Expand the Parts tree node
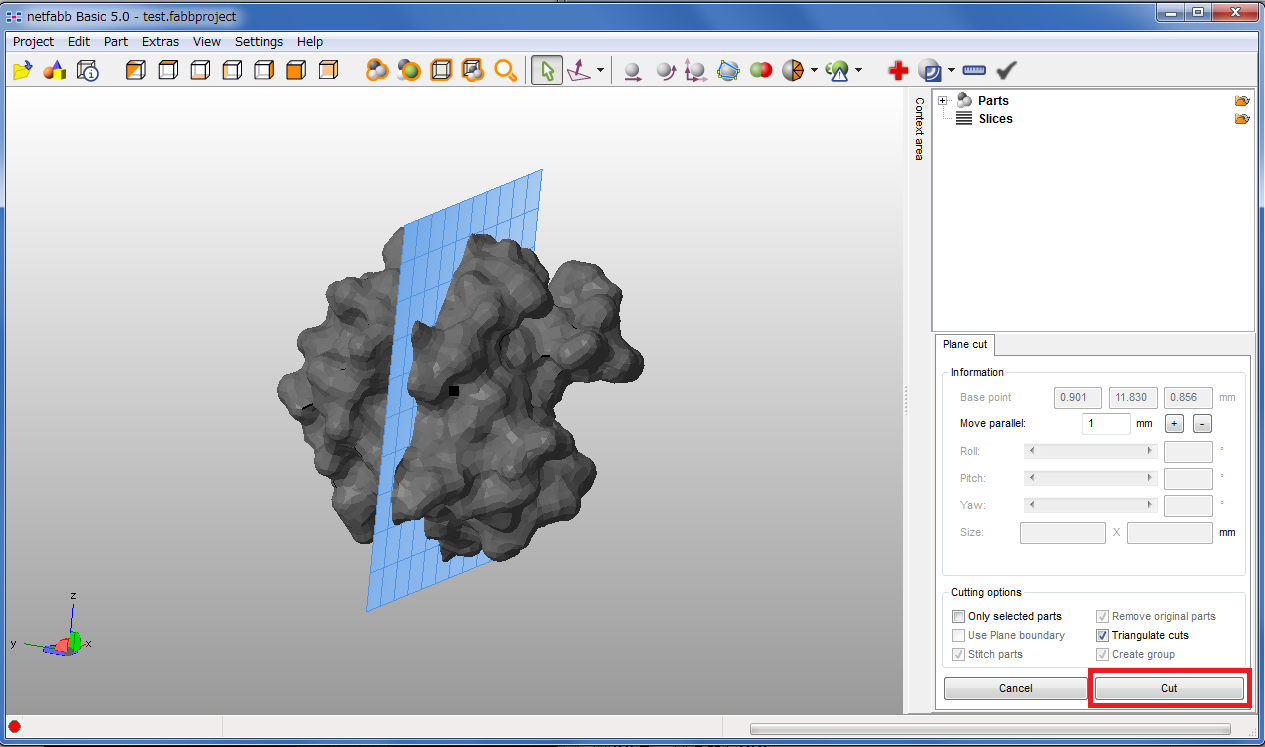1265x747 pixels. [x=942, y=100]
